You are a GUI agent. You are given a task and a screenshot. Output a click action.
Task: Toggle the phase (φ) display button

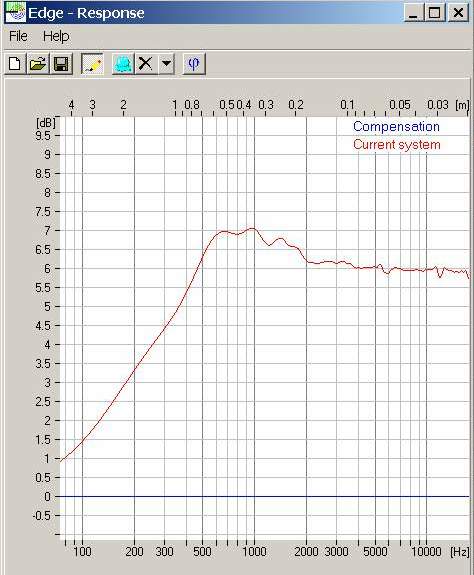tap(194, 64)
